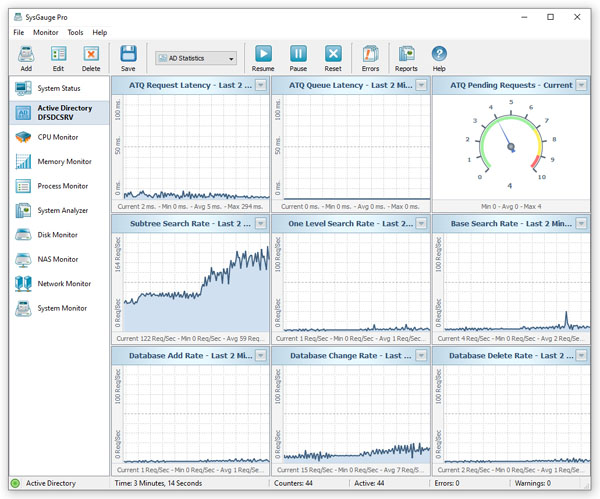600x499 pixels.
Task: Open the Database Change Rate panel dropdown
Action: pyautogui.click(x=421, y=355)
